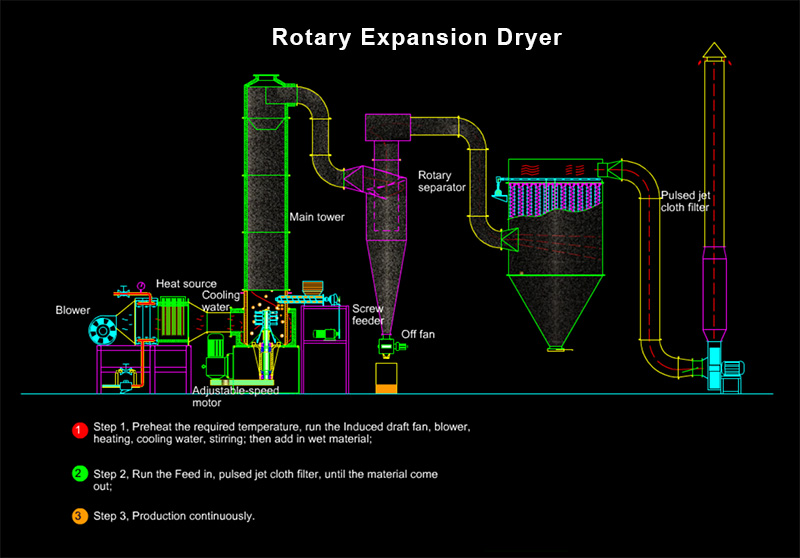This screenshot has width=800, height=558.
Task: Click the "Pulsed jet cloth filter" label
Action: tap(686, 202)
